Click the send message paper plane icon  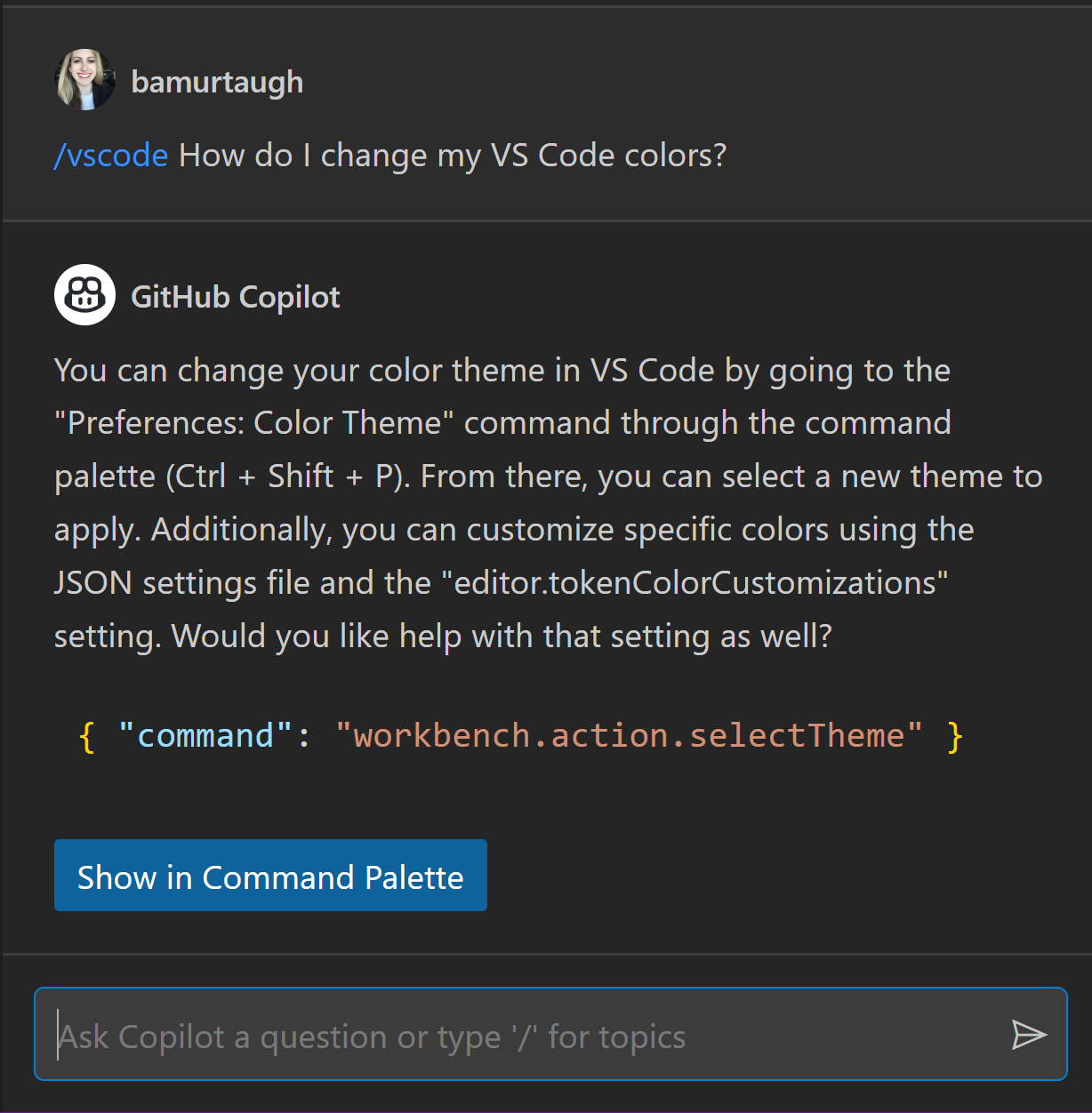[1029, 1034]
